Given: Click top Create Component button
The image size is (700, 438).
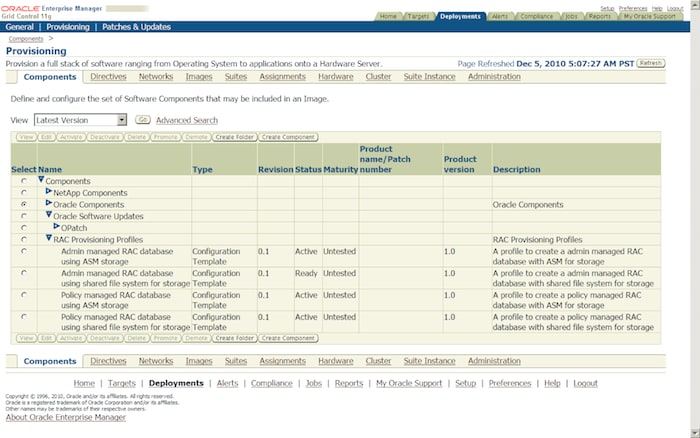Looking at the screenshot, I should (288, 137).
